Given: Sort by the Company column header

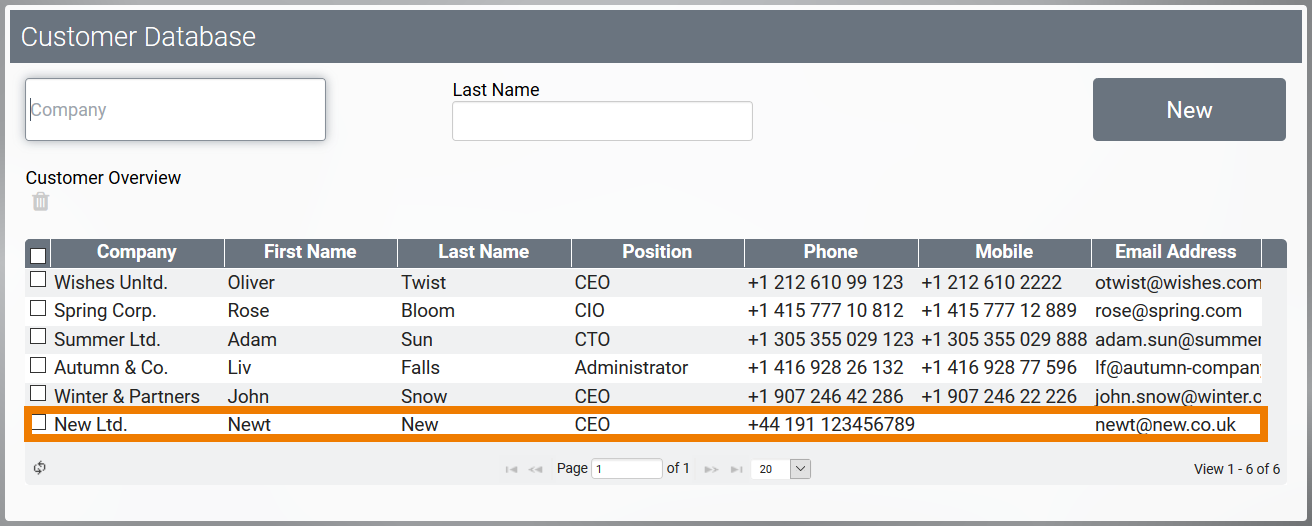Looking at the screenshot, I should [x=137, y=253].
